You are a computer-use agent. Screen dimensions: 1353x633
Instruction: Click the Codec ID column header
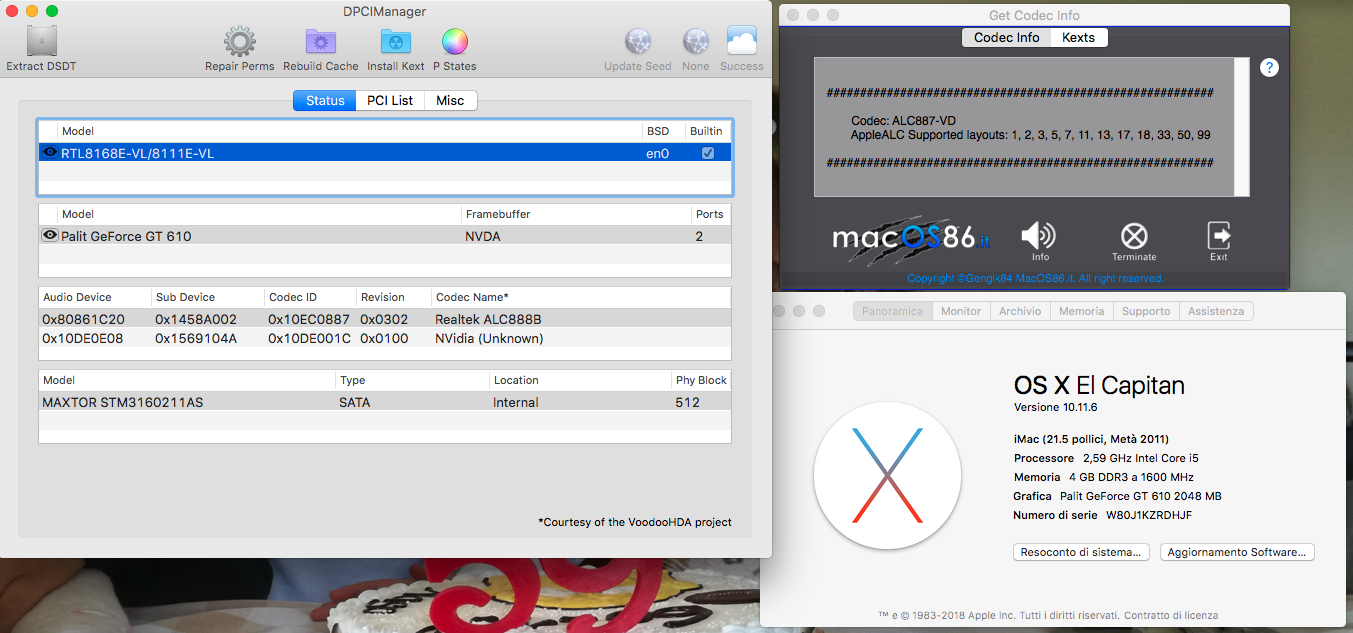pyautogui.click(x=309, y=297)
